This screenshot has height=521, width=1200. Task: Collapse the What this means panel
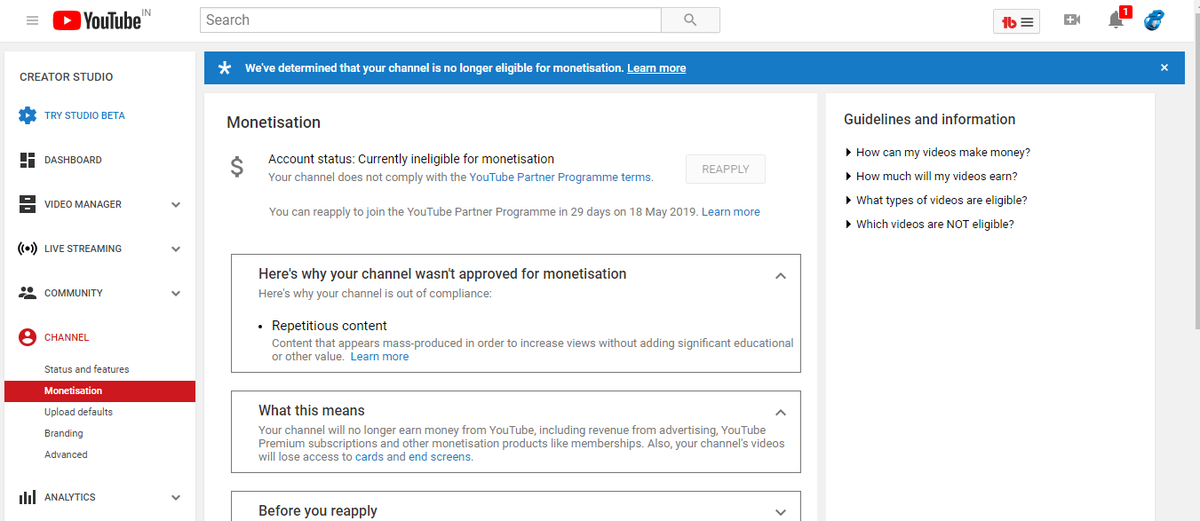point(781,412)
